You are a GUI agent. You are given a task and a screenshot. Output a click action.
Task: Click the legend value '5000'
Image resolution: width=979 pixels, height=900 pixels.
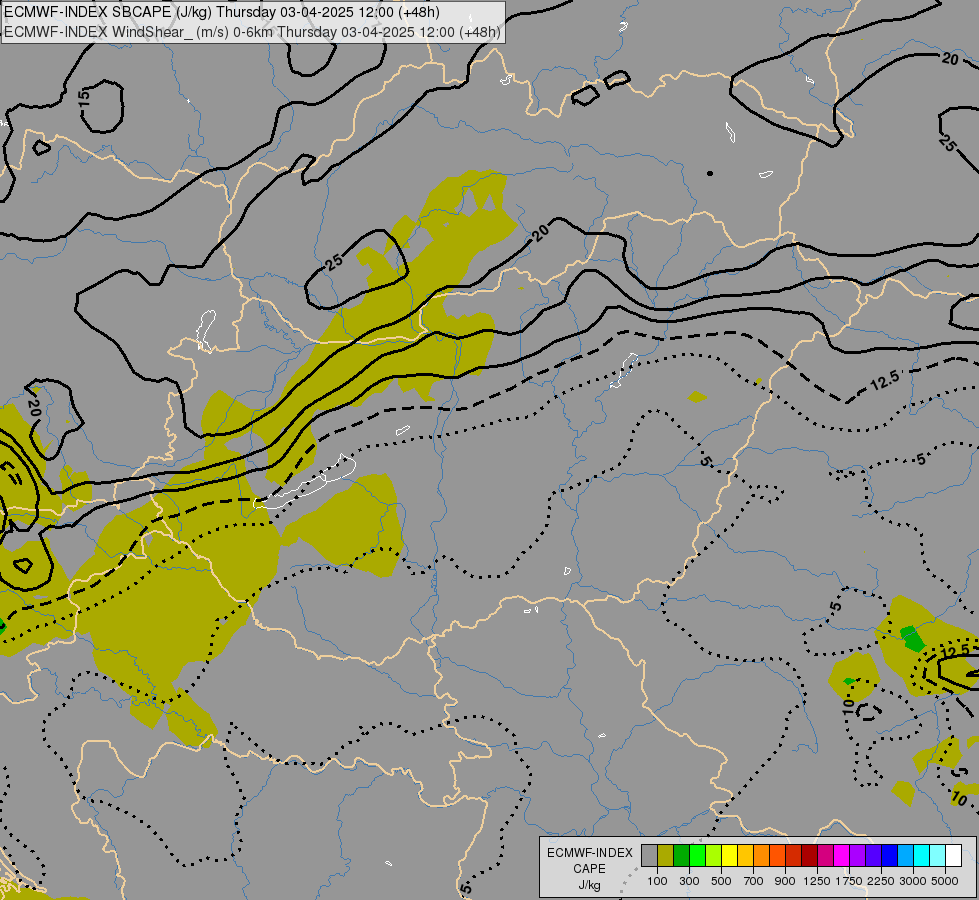(x=945, y=881)
